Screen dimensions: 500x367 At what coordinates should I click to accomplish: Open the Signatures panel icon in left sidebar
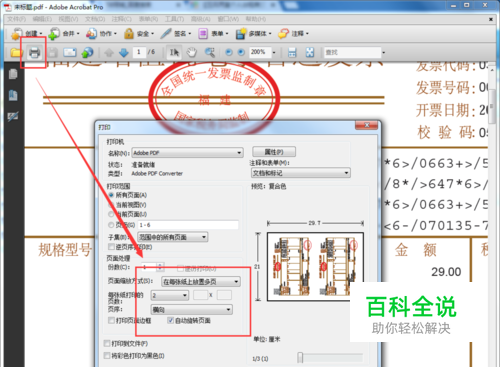click(13, 116)
